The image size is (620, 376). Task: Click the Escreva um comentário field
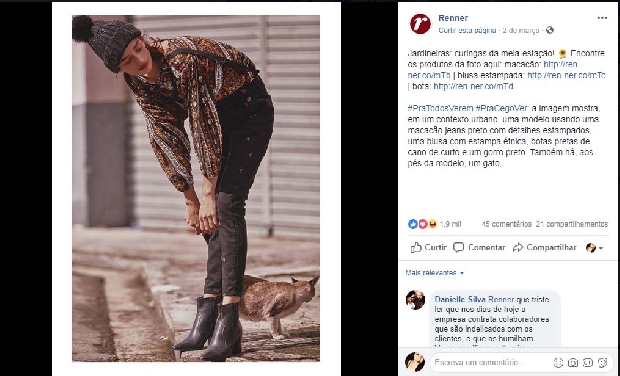coord(491,362)
